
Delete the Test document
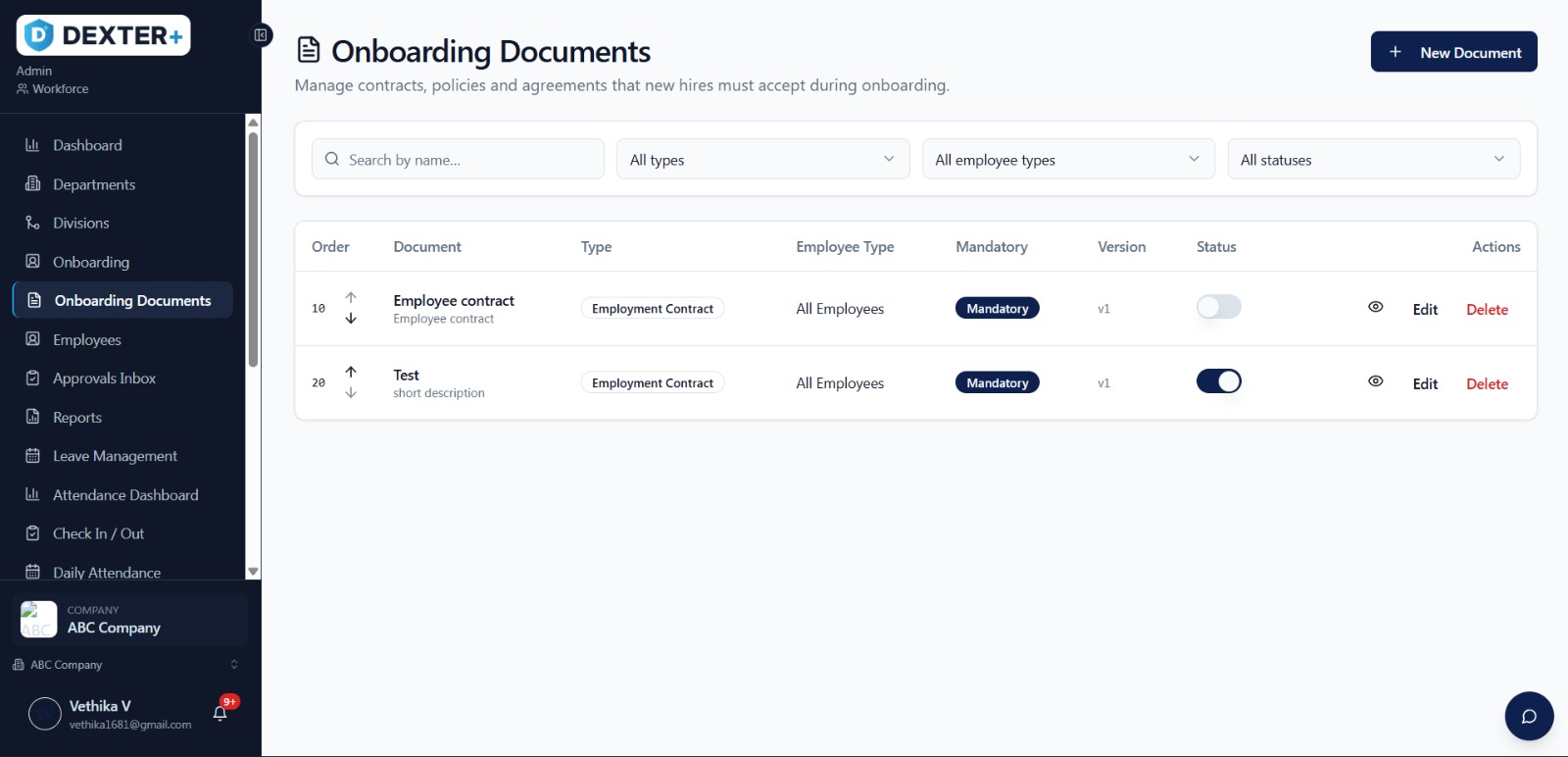(1487, 383)
